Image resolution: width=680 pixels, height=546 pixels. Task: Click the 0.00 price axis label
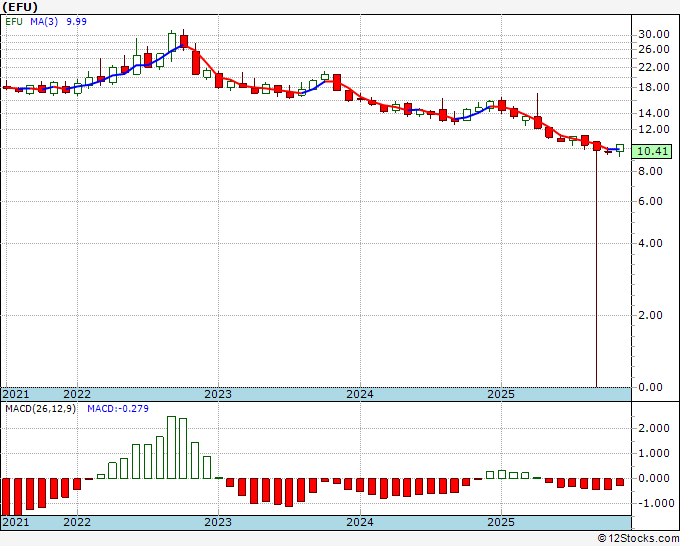[x=651, y=387]
